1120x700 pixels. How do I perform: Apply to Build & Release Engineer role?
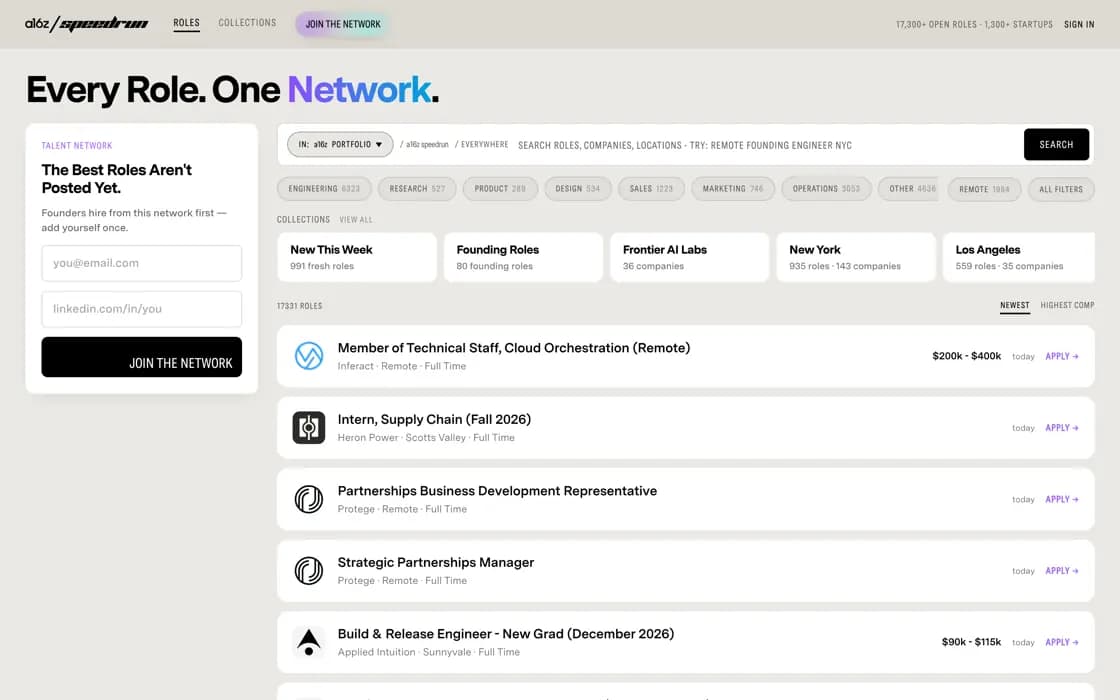(x=1061, y=641)
